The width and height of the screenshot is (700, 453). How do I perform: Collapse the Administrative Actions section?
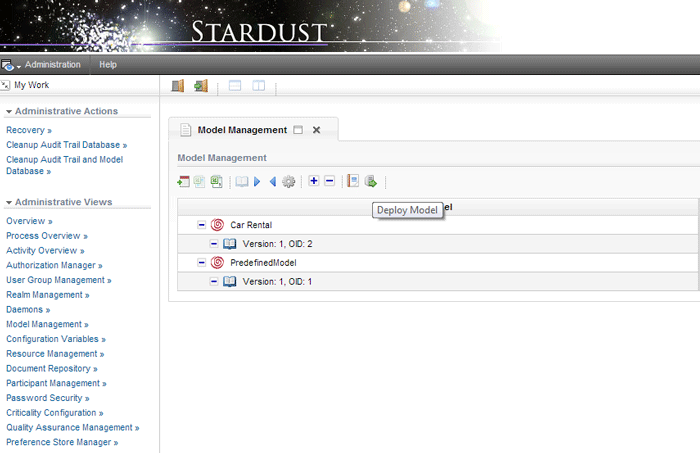point(9,112)
